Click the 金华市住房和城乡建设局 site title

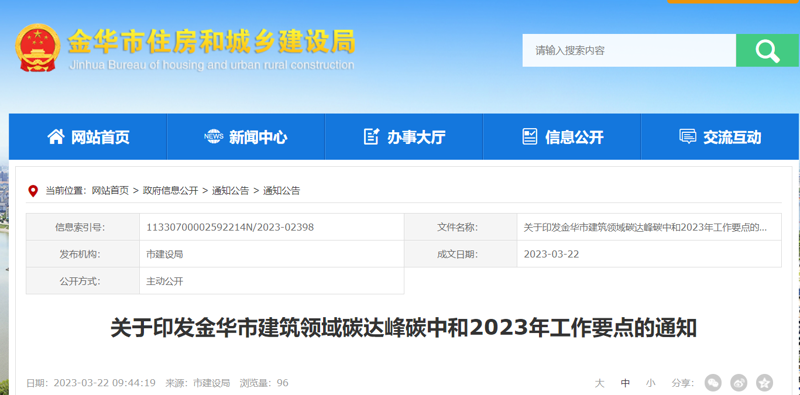(x=212, y=41)
